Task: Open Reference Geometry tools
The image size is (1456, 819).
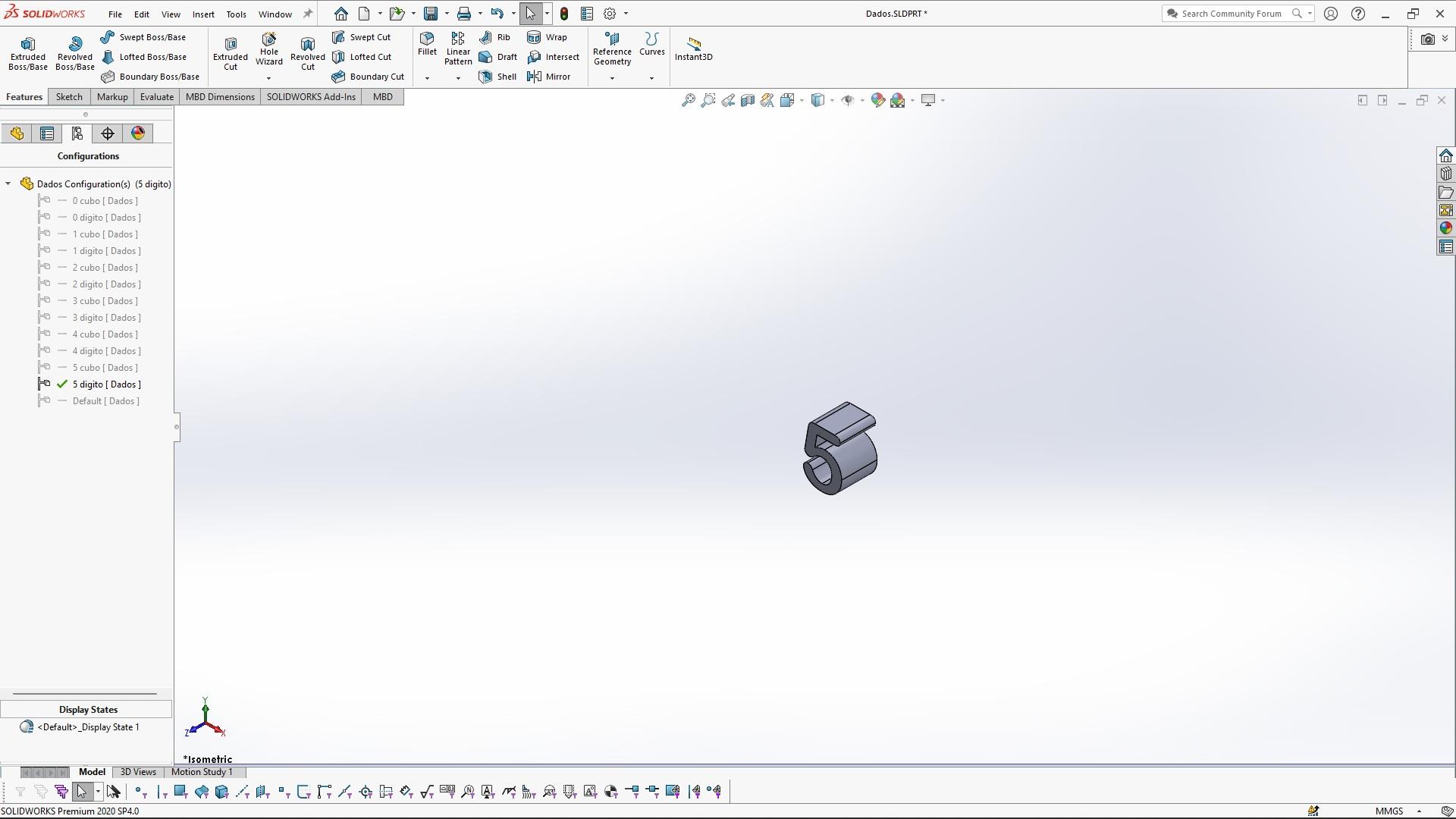Action: [612, 49]
